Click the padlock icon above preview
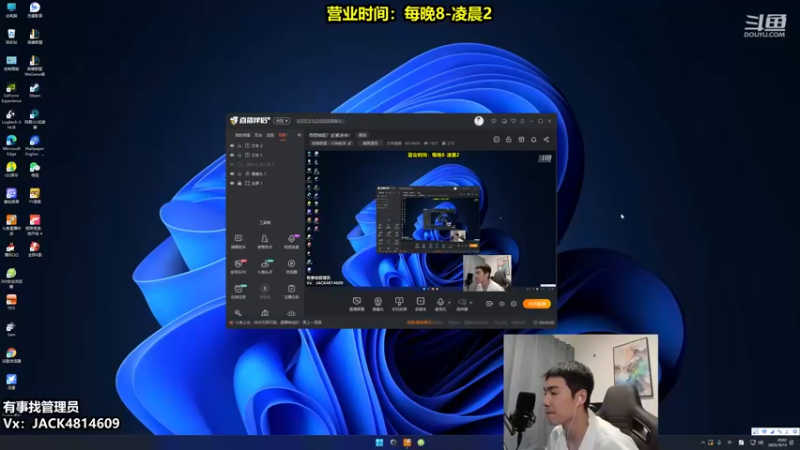This screenshot has width=800, height=450. (x=509, y=139)
